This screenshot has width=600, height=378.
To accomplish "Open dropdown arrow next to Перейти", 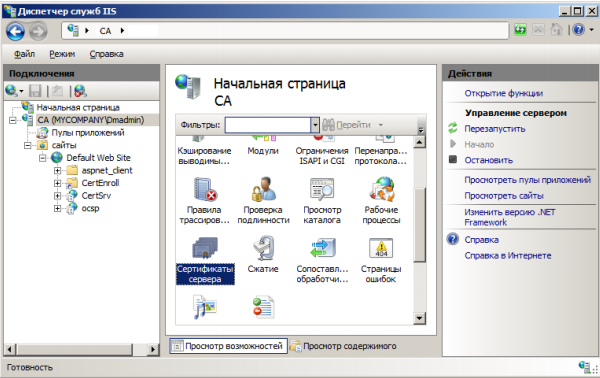I will coord(381,125).
